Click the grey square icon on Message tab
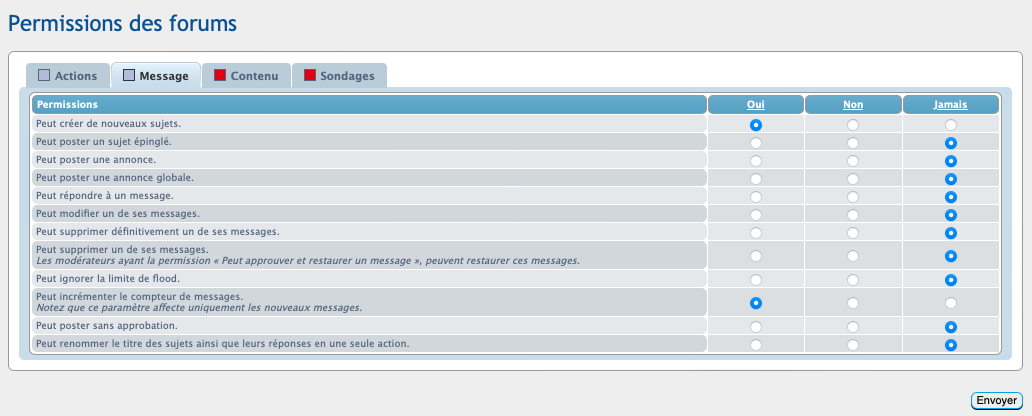The image size is (1032, 416). pyautogui.click(x=129, y=76)
